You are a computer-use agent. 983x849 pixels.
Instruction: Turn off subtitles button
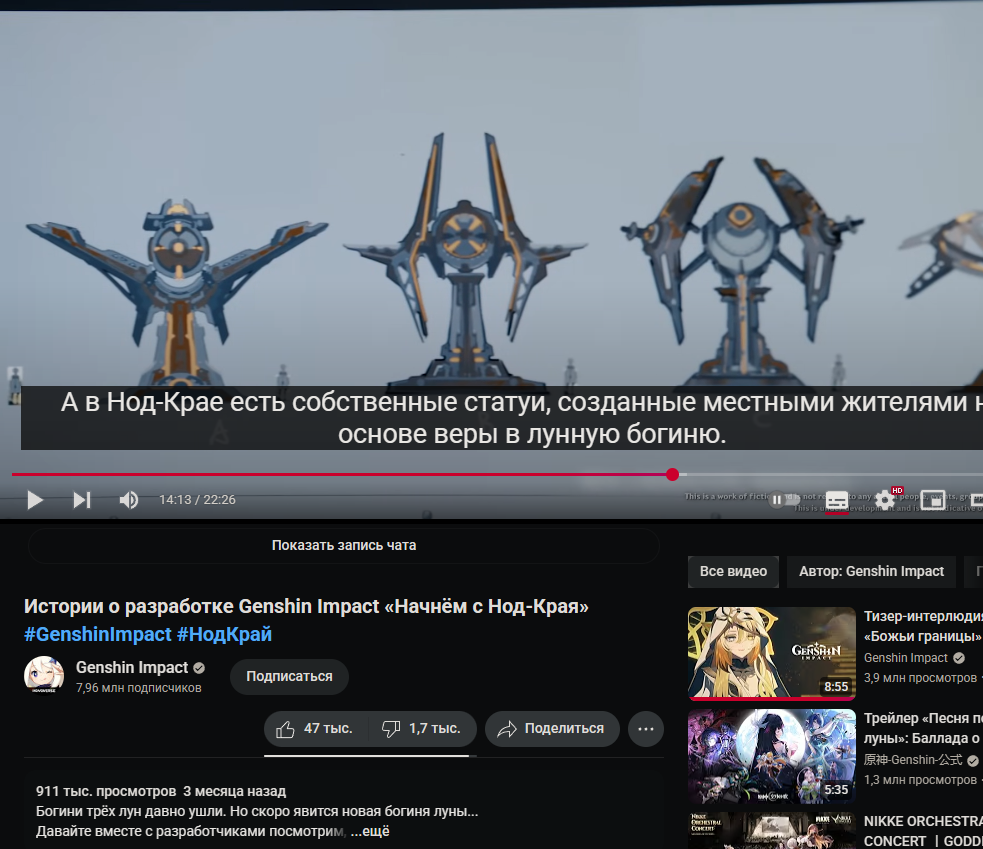coord(837,500)
